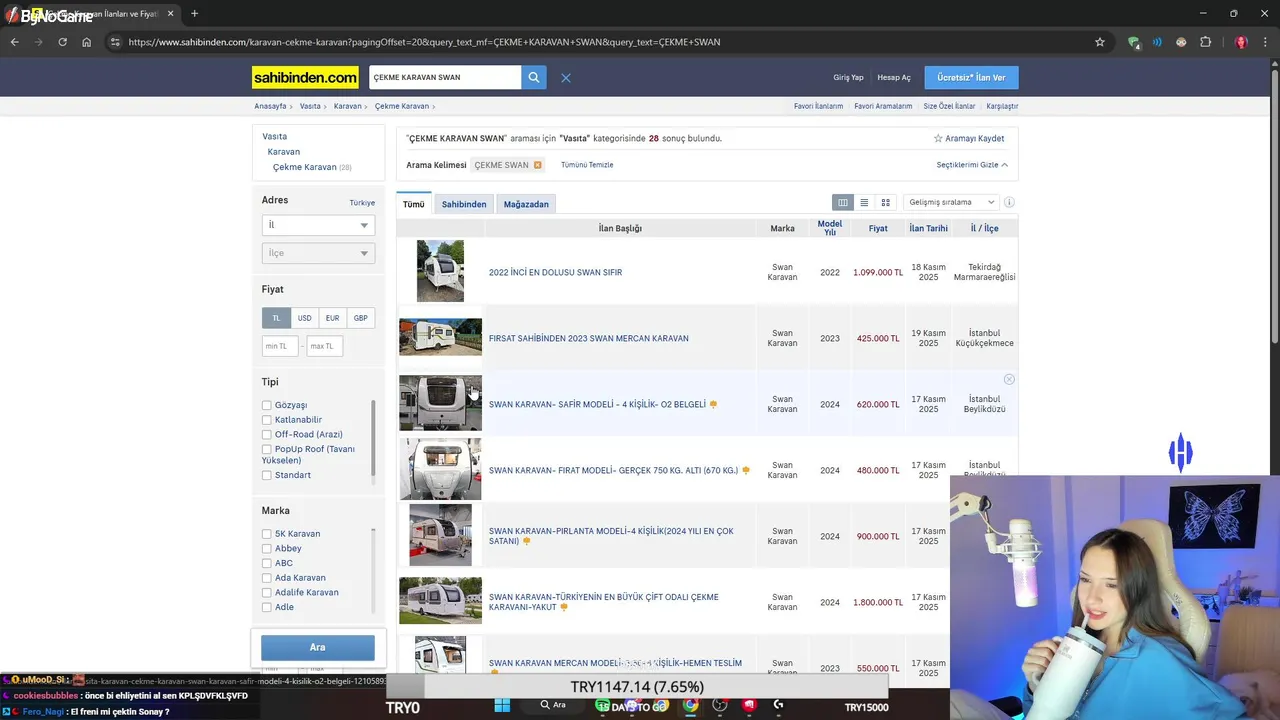Select EUR currency in price filter
Image resolution: width=1280 pixels, height=720 pixels.
coord(332,318)
